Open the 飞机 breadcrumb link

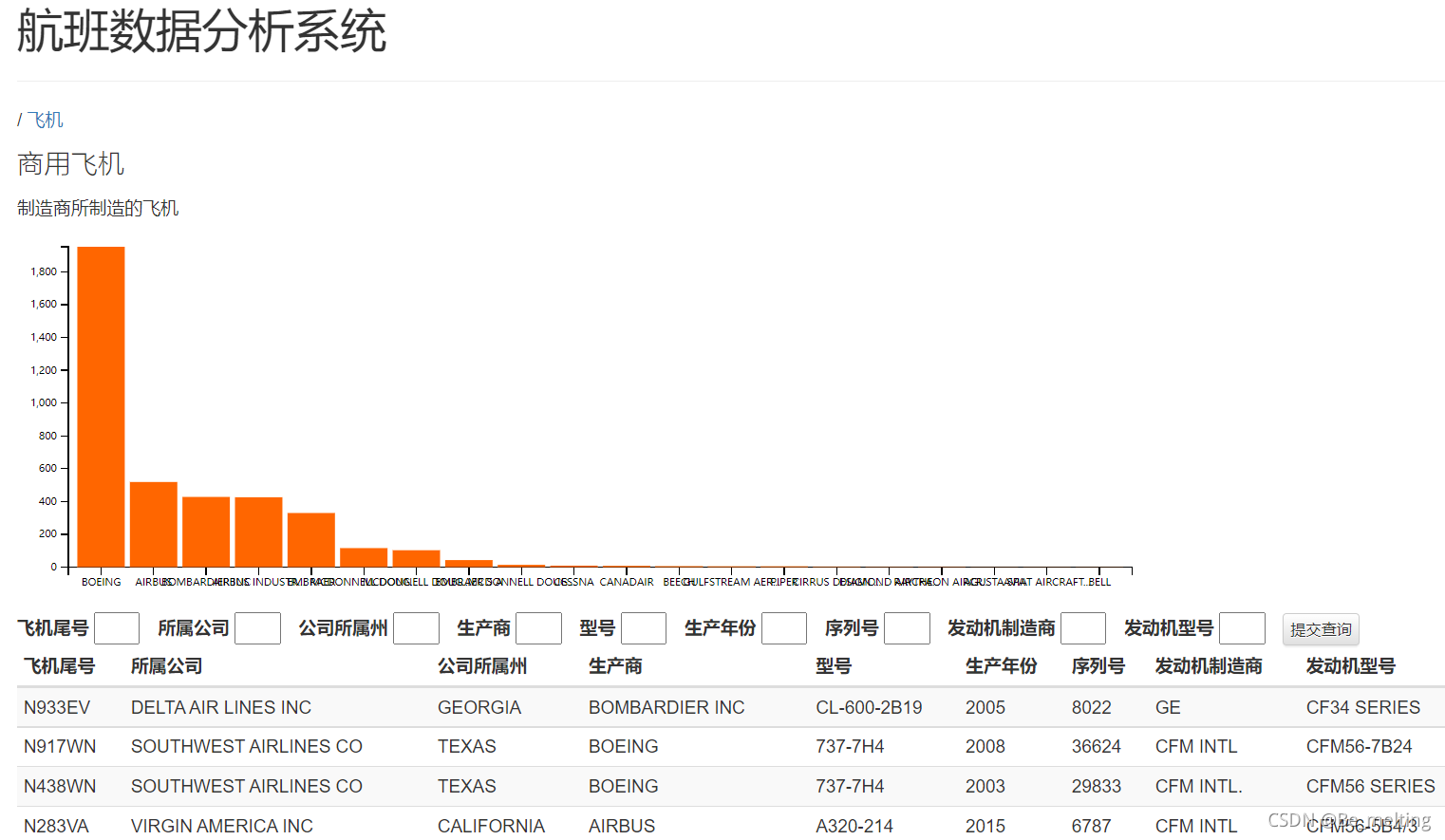(46, 120)
